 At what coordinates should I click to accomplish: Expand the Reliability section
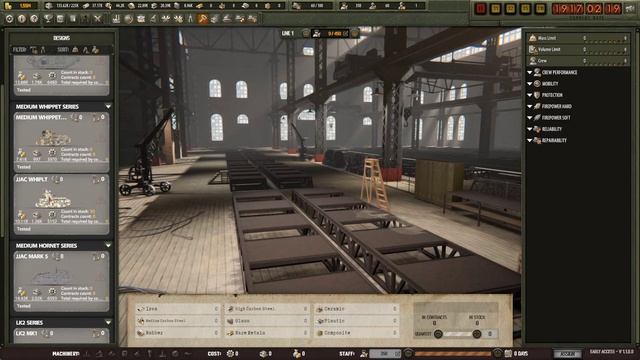tap(530, 129)
